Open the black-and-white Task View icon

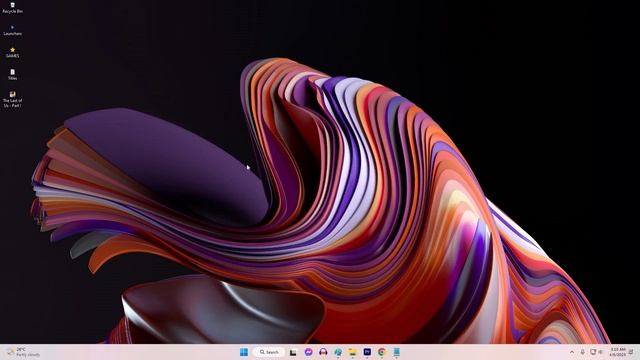pyautogui.click(x=293, y=352)
